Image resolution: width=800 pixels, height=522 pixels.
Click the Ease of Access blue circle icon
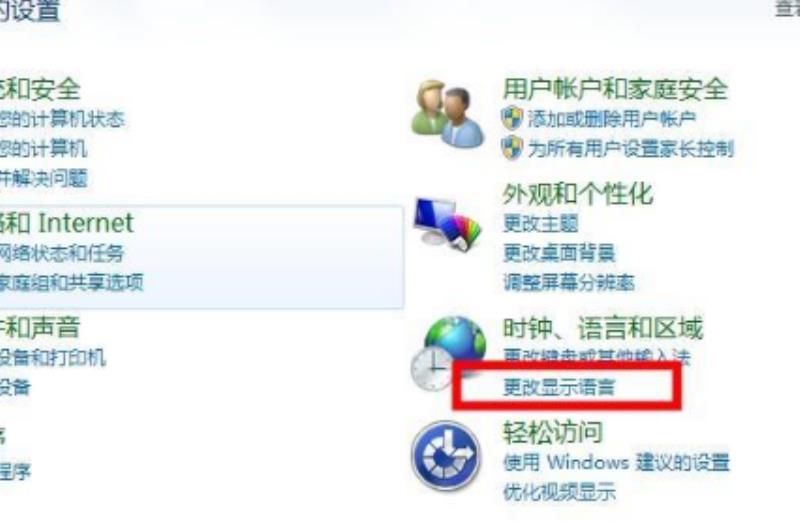(446, 455)
